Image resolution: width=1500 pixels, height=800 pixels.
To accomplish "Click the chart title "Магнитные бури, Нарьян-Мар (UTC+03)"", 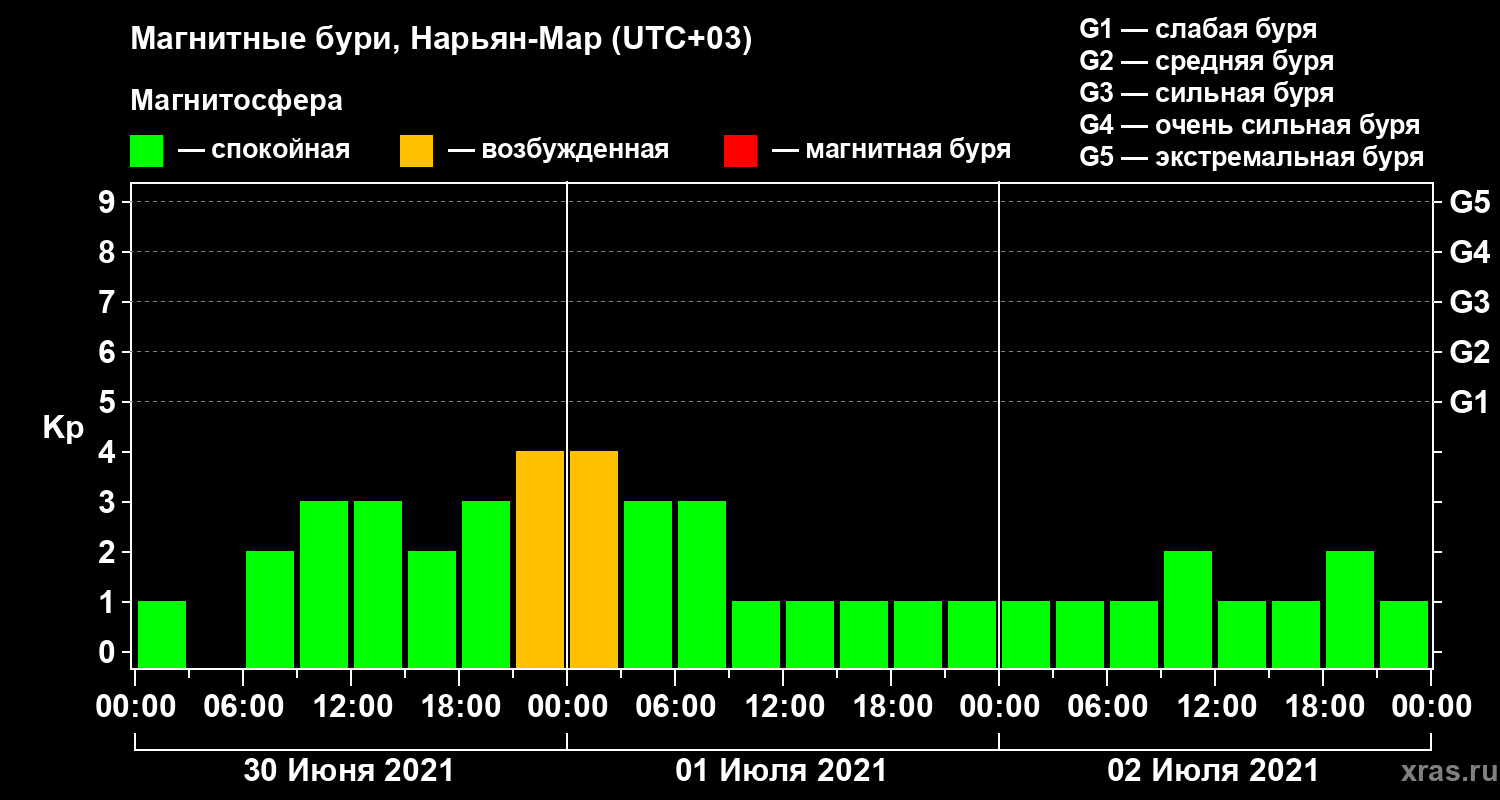I will 441,40.
